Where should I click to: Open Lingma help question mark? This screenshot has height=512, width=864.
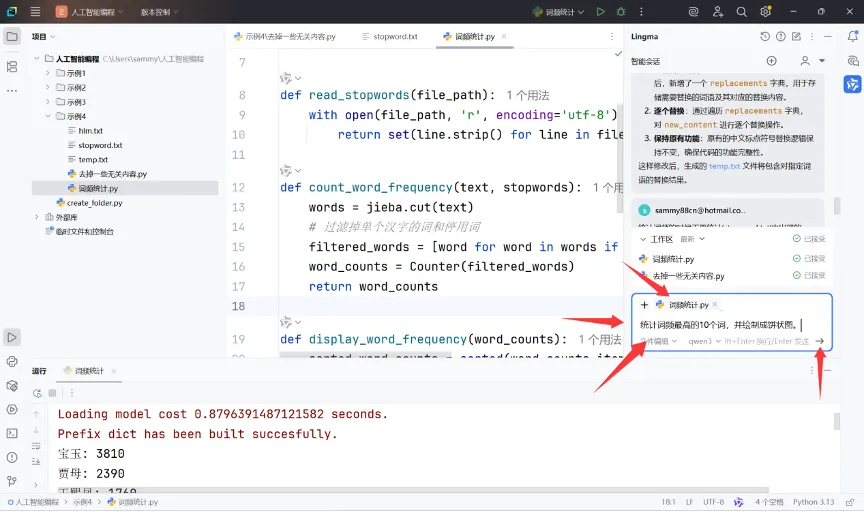781,36
